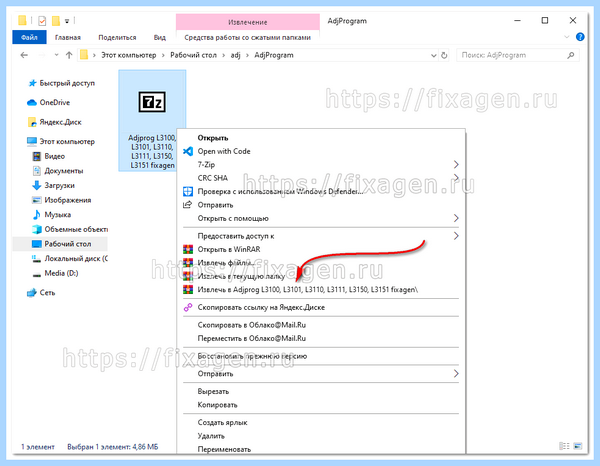
Task: Go up one folder level arrow
Action: coord(69,55)
